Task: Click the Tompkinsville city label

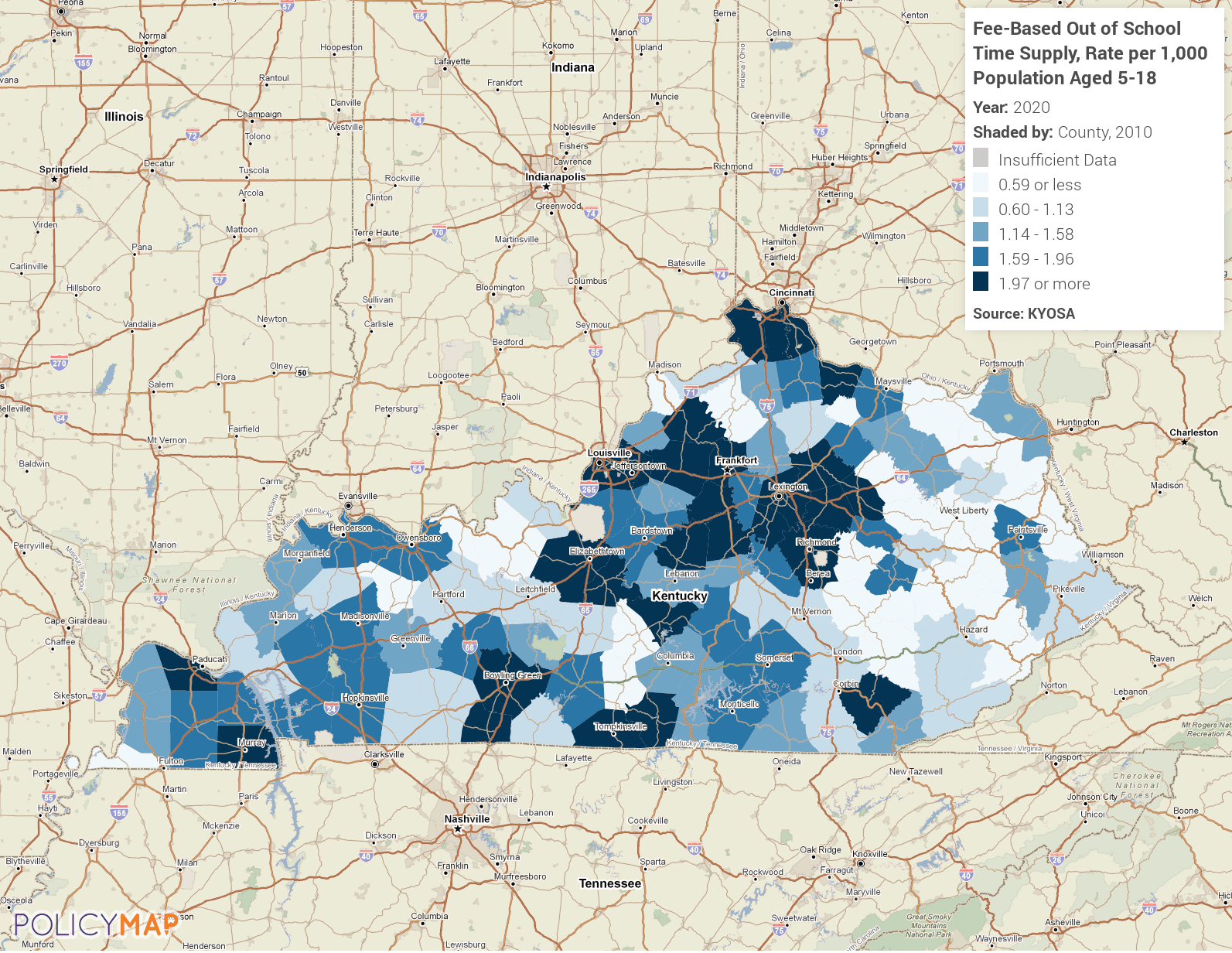Action: pyautogui.click(x=620, y=726)
